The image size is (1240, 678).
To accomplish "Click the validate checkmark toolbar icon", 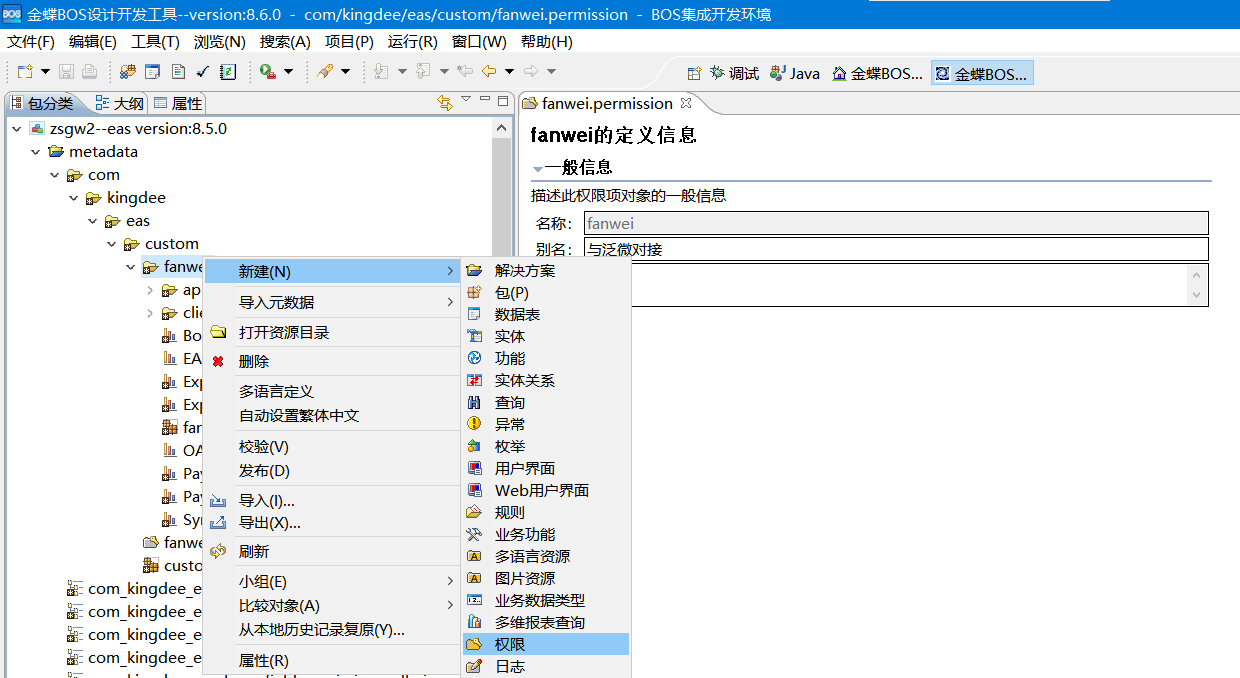I will [x=200, y=71].
